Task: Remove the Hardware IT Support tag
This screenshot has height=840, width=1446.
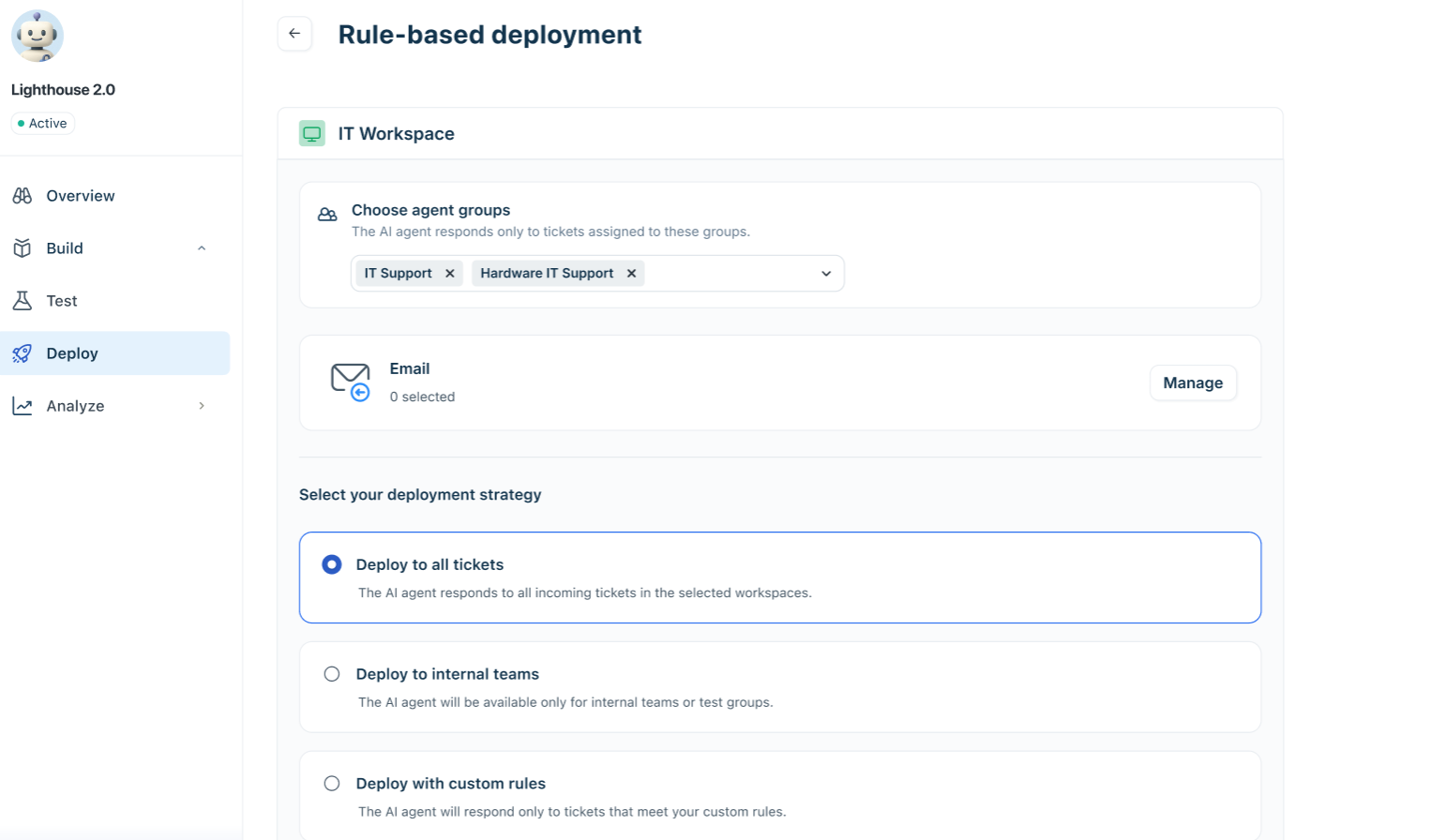Action: click(632, 273)
